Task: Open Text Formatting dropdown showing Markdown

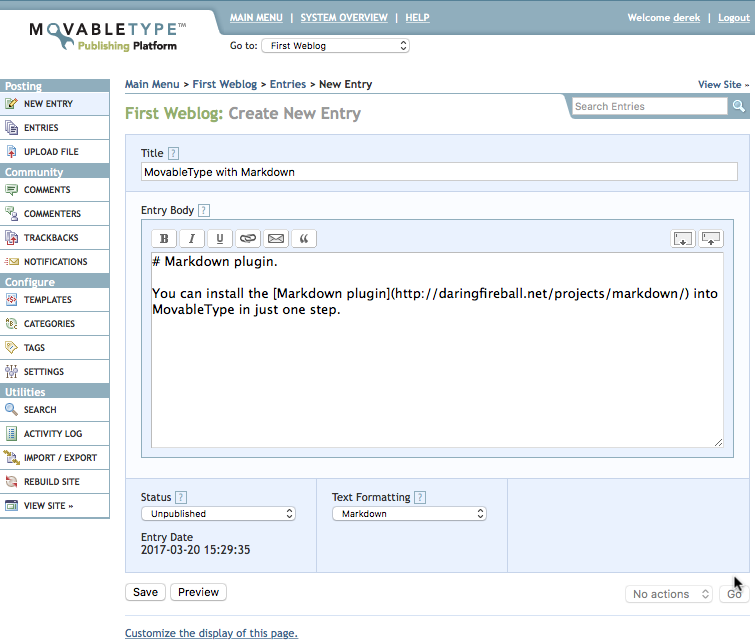Action: point(409,514)
